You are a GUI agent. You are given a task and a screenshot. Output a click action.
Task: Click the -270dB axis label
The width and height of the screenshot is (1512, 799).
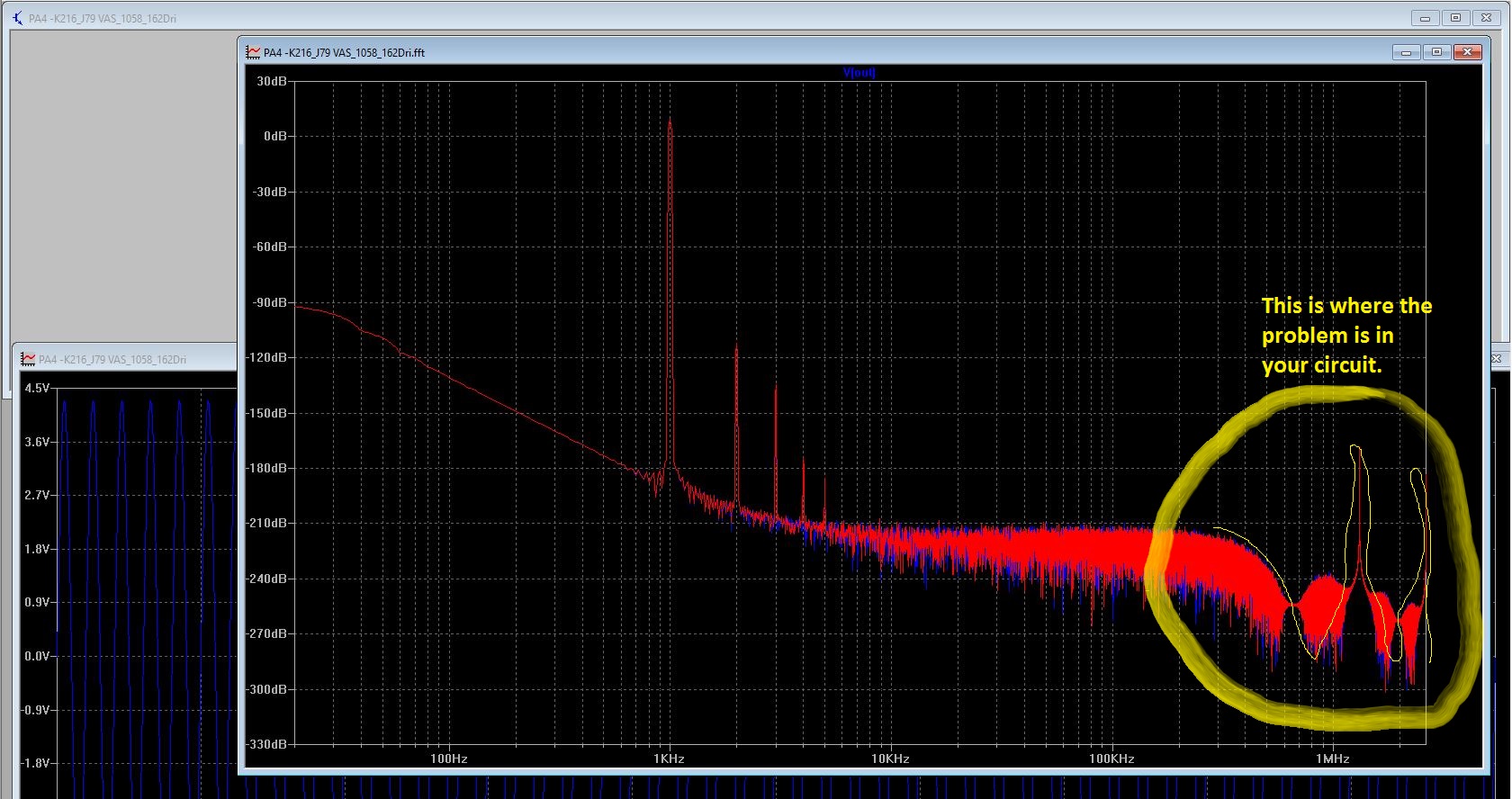[x=267, y=633]
